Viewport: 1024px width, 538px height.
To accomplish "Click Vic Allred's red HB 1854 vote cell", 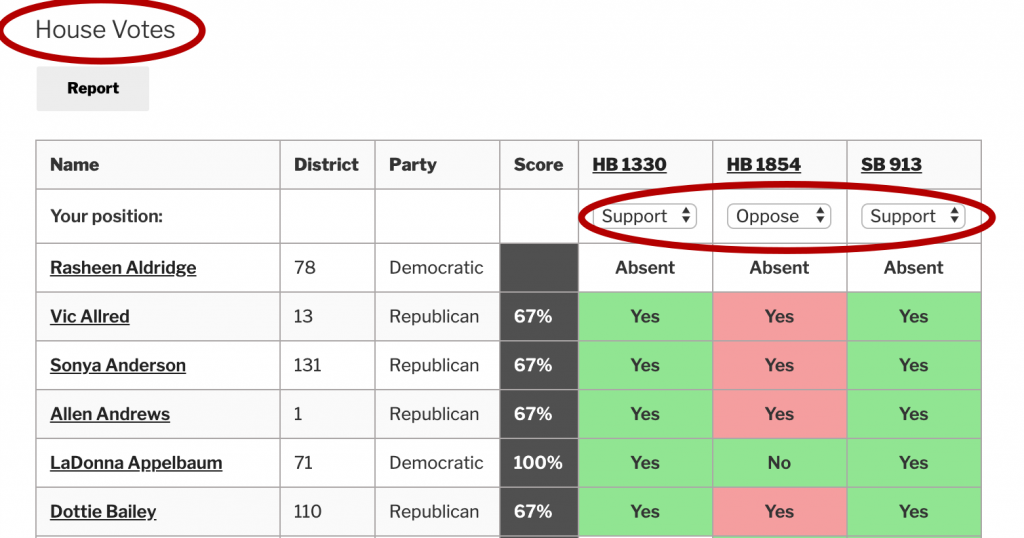I will (x=779, y=317).
